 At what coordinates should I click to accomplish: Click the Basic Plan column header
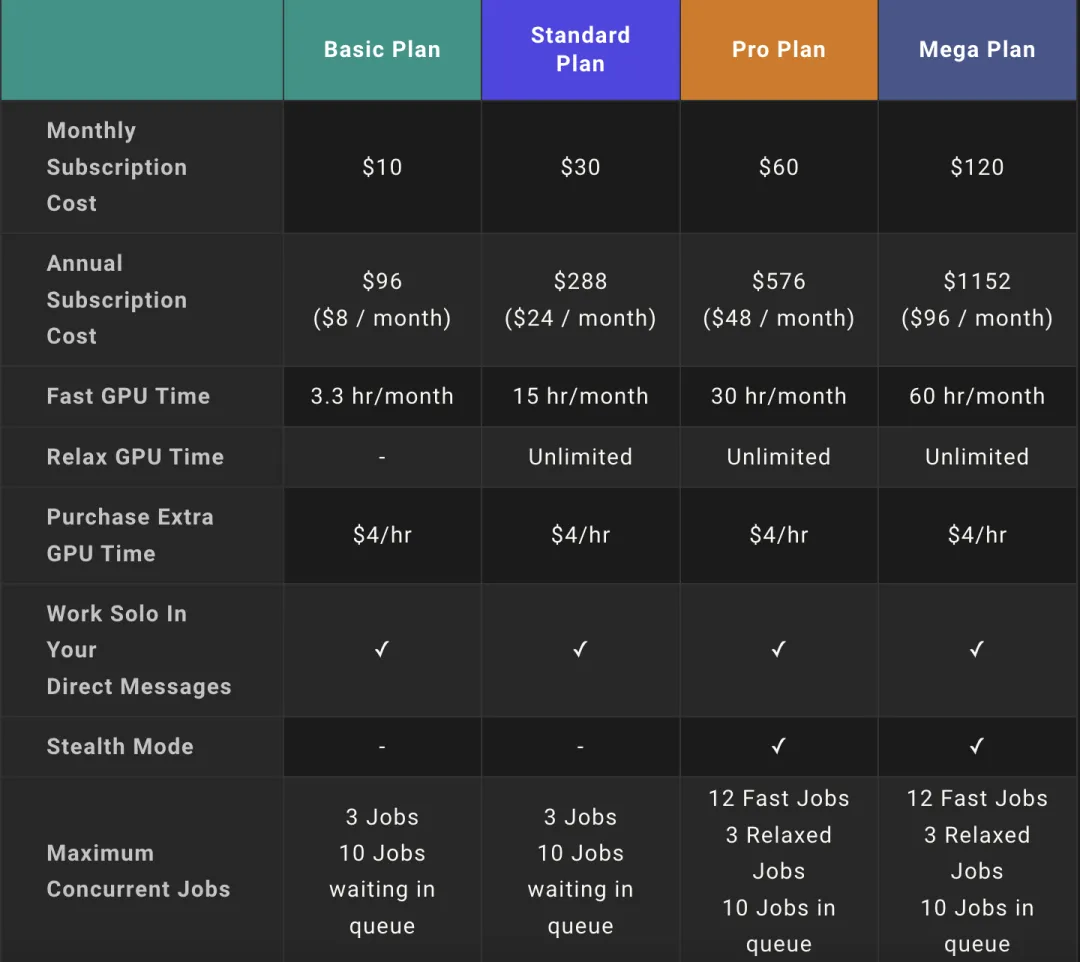click(382, 50)
